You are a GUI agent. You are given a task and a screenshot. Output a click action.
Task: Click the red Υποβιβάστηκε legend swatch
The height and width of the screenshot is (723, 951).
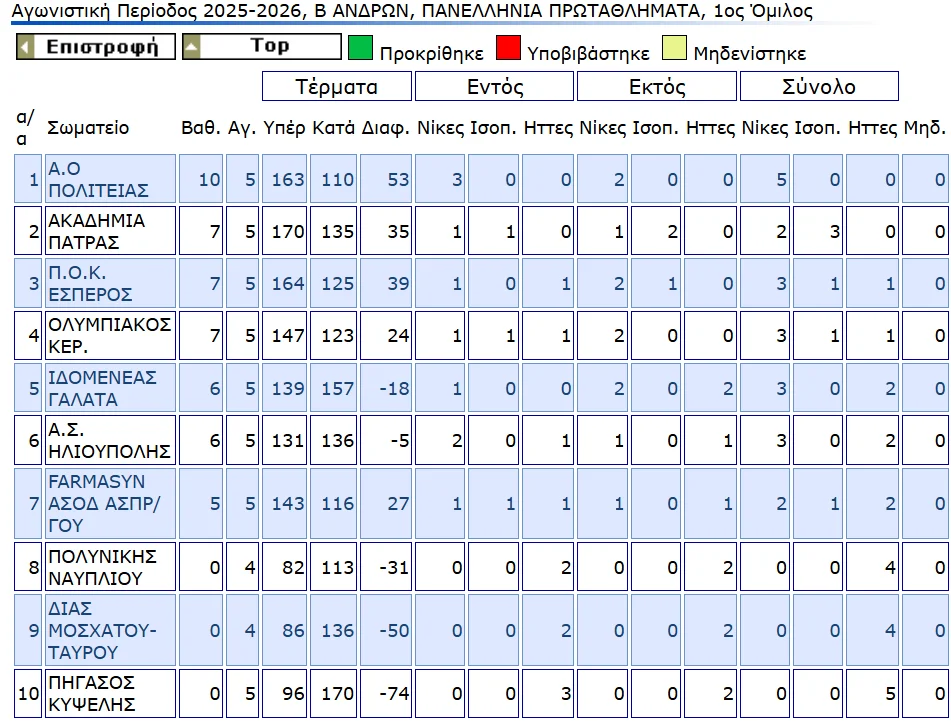(x=509, y=49)
